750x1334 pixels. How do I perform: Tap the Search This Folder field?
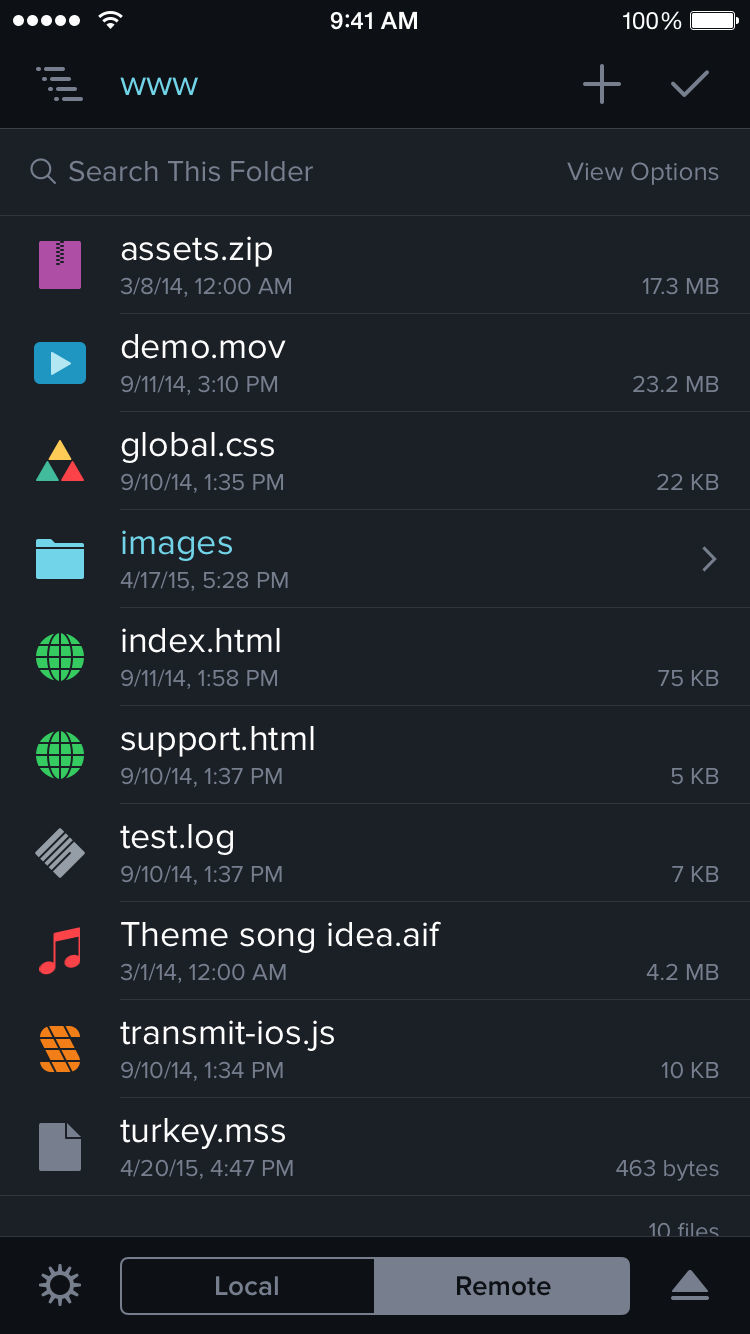(190, 172)
